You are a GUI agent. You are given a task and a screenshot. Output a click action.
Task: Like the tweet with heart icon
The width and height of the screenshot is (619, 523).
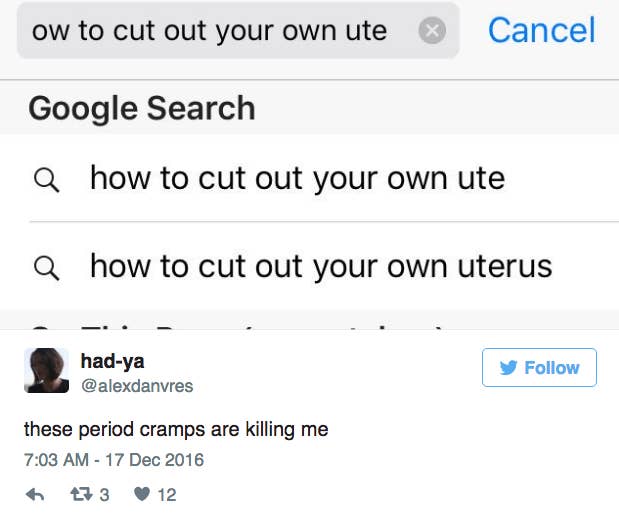tap(142, 494)
